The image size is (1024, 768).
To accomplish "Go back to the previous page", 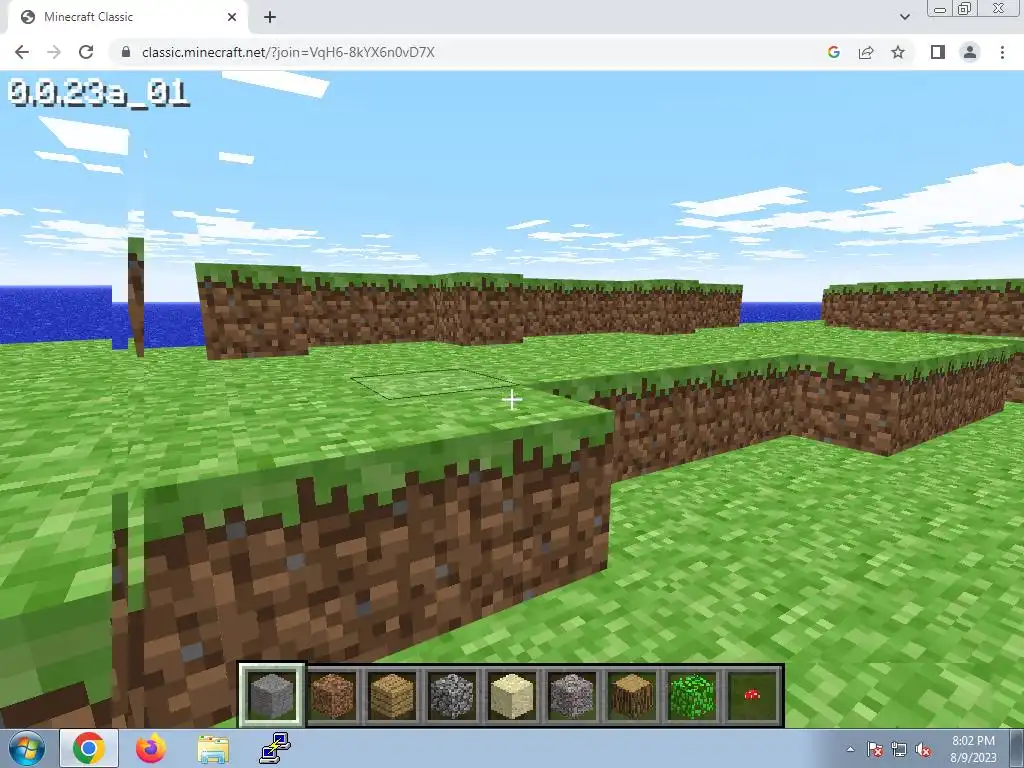I will [22, 52].
